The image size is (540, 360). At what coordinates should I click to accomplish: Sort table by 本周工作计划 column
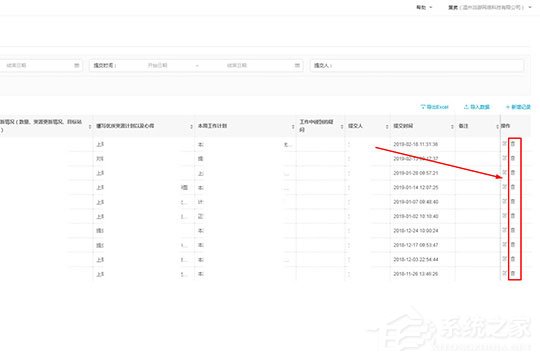point(293,126)
